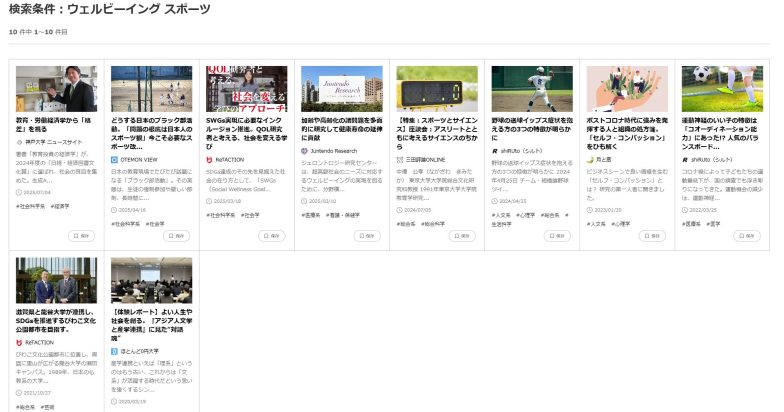This screenshot has width=784, height=412.
Task: Click the ReTACTION logo on SWGs card
Action: 210,159
